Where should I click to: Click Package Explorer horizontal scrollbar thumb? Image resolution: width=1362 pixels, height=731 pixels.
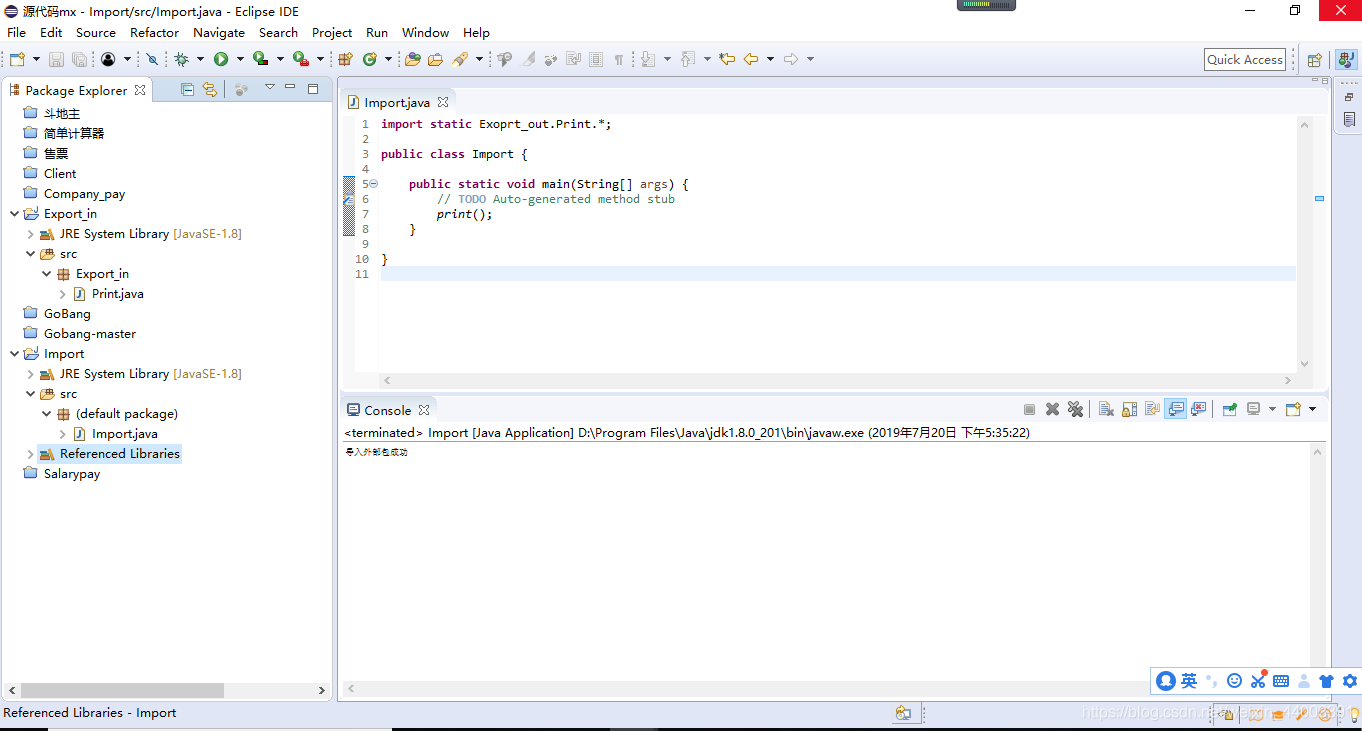122,690
